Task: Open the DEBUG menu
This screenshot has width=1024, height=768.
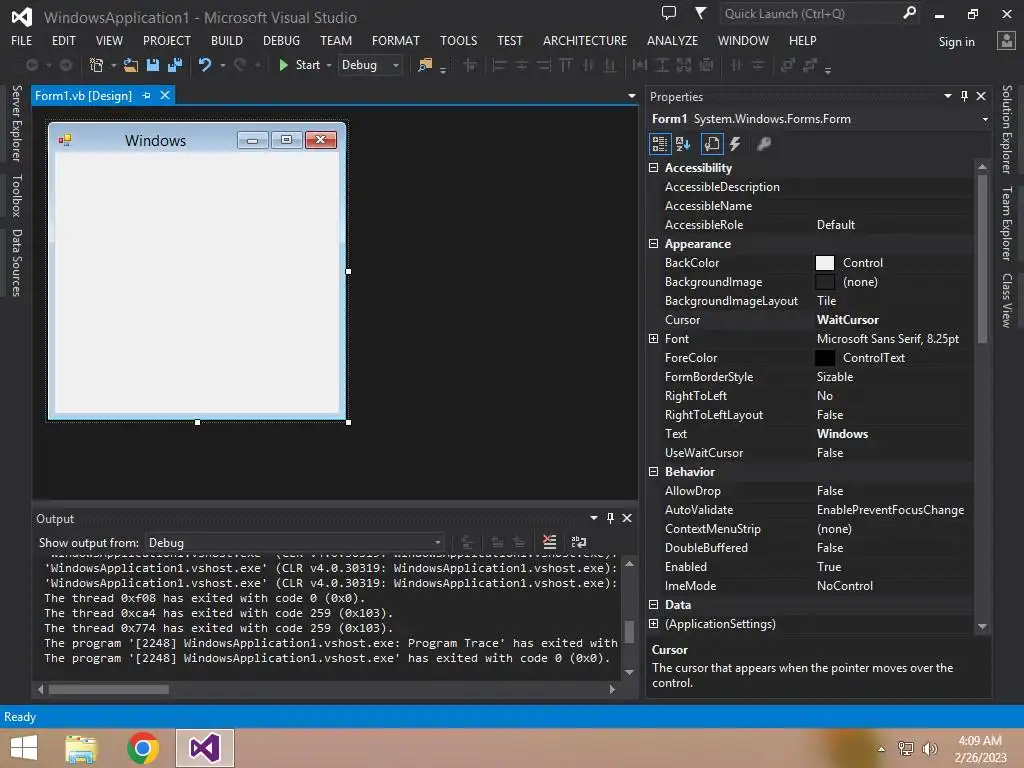Action: coord(281,40)
